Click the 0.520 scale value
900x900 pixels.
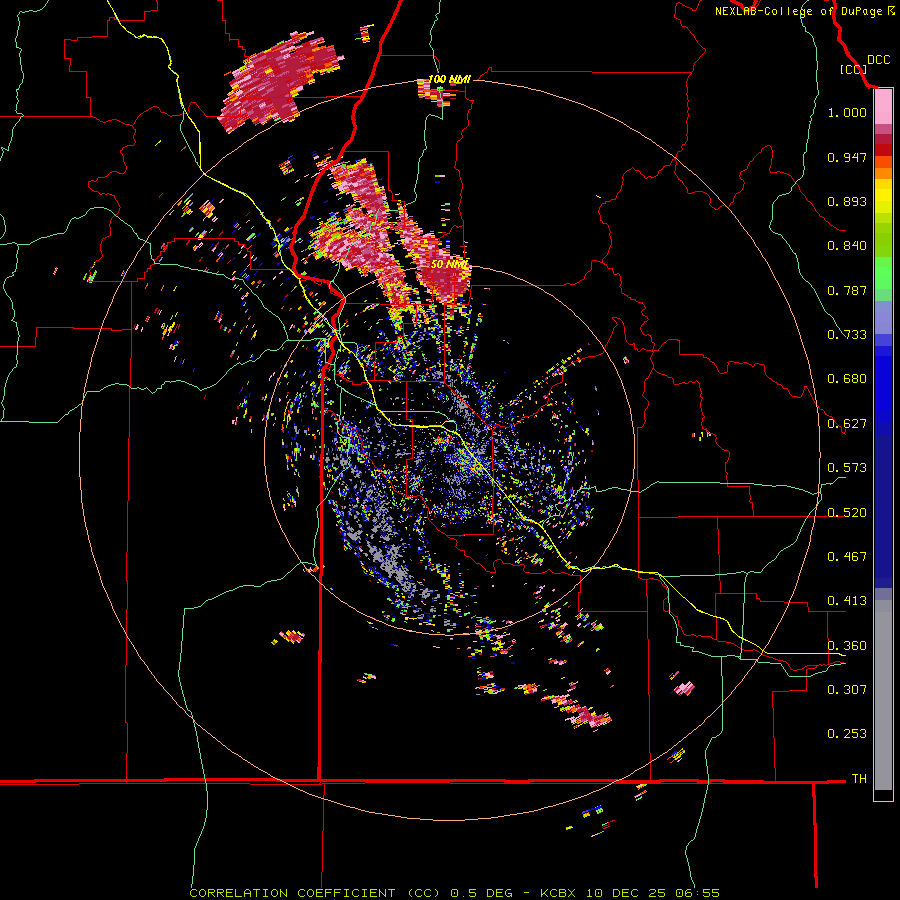[847, 513]
